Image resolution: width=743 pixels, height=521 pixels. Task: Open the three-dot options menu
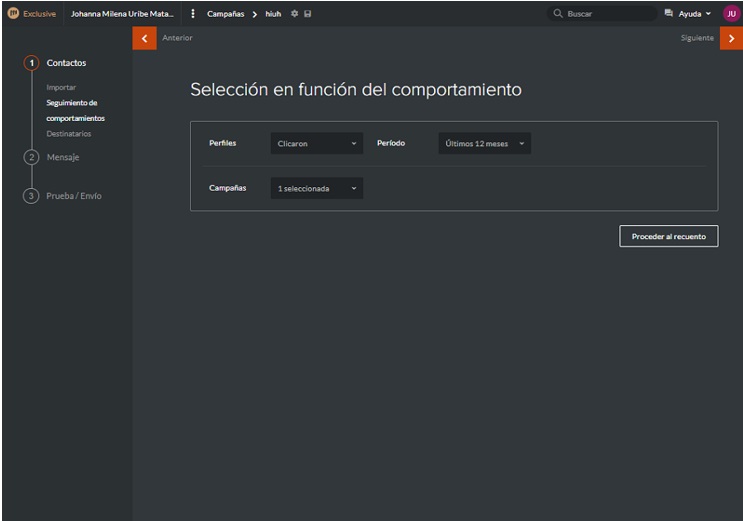193,14
